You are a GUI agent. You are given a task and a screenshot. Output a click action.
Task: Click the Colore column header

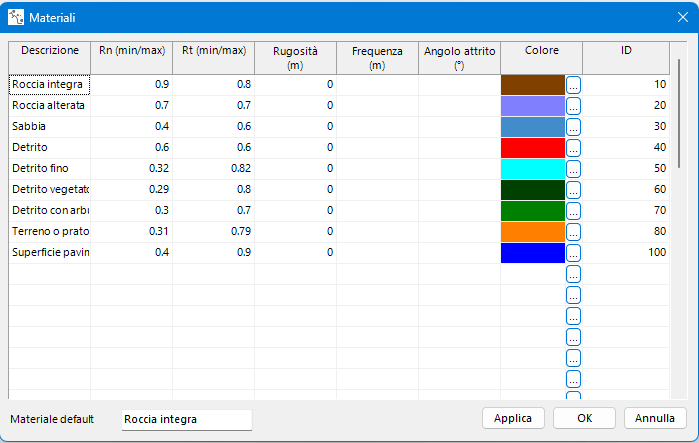(x=542, y=58)
